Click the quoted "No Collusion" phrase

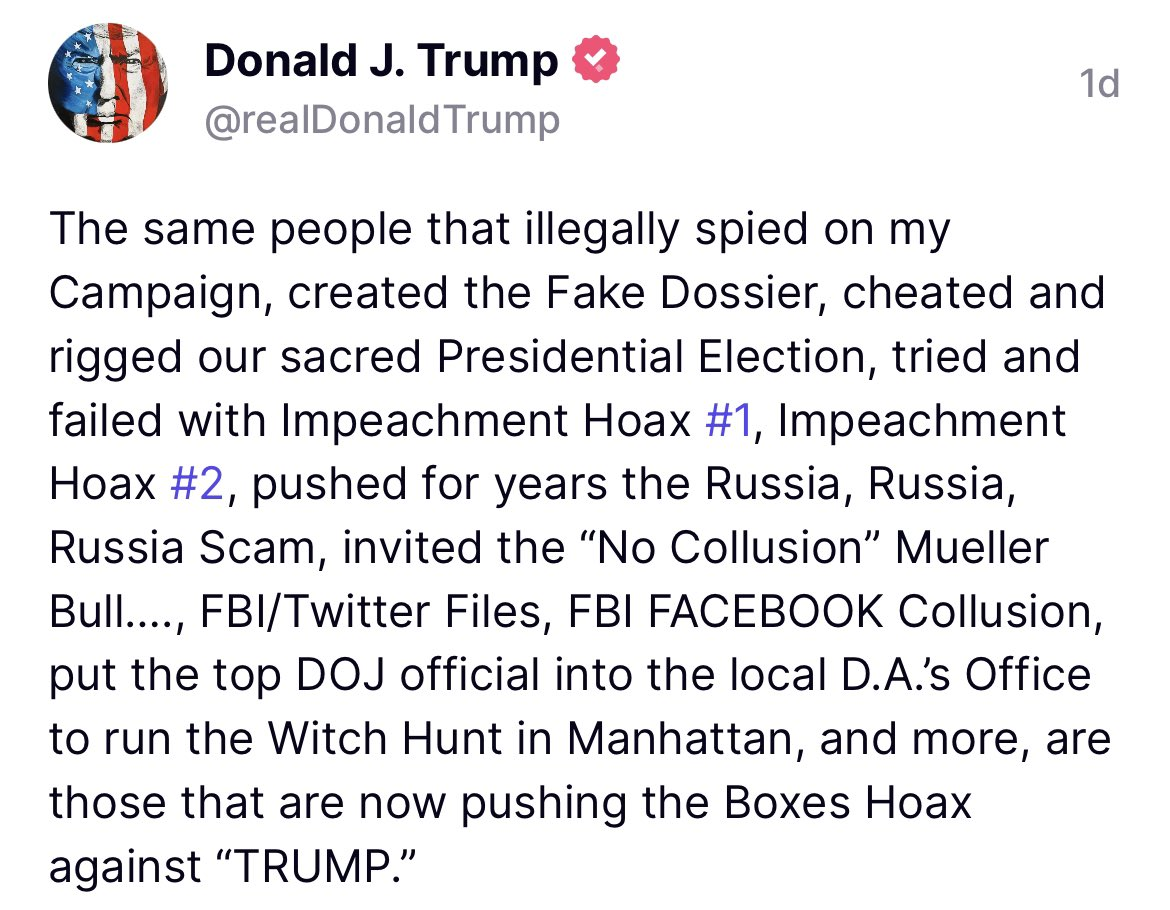pos(731,547)
